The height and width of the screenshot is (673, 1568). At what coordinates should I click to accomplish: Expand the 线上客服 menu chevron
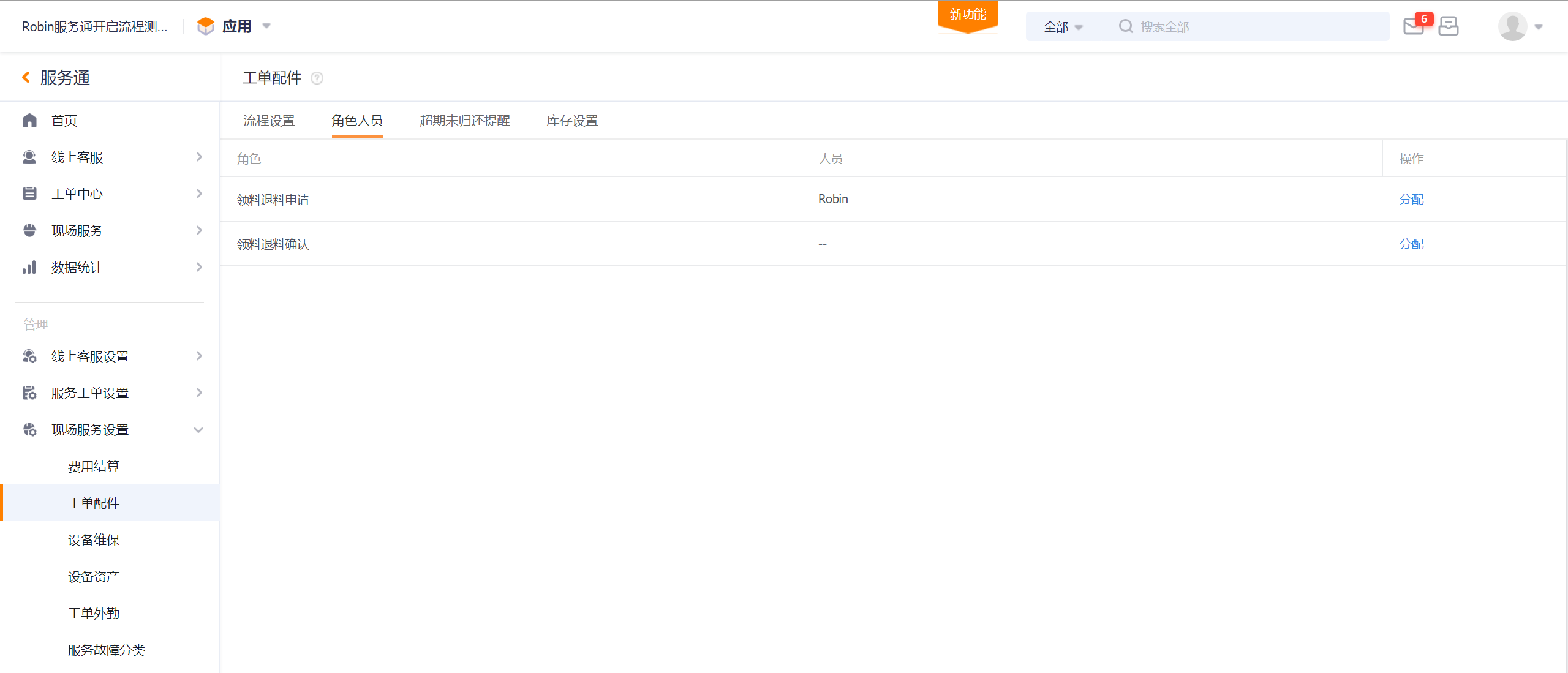click(199, 157)
